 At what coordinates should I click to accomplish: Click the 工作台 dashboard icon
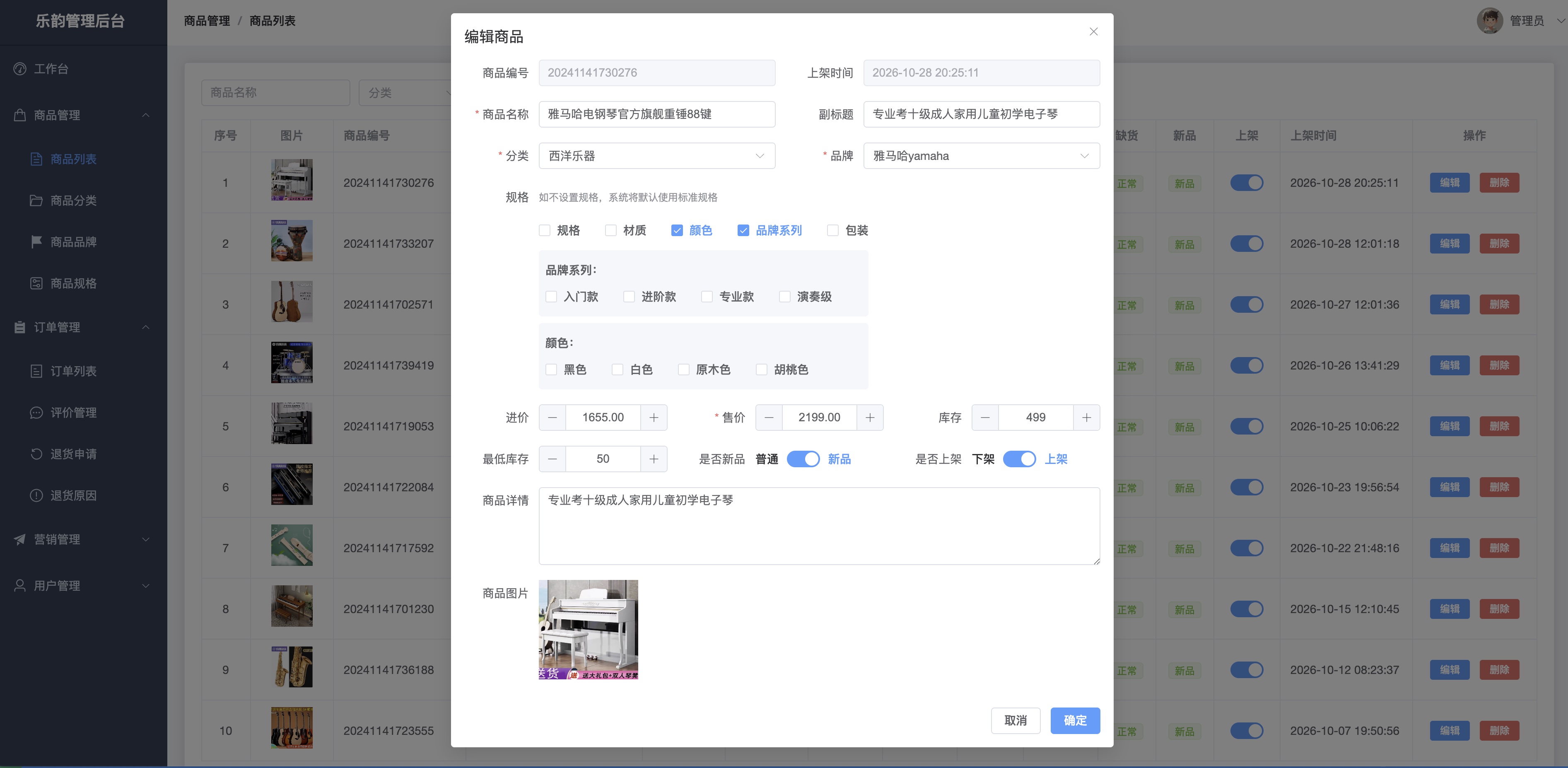pyautogui.click(x=20, y=69)
